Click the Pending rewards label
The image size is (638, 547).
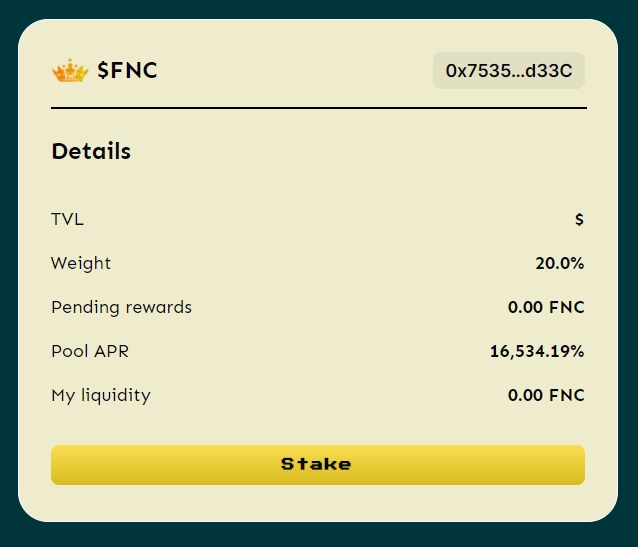click(x=121, y=307)
